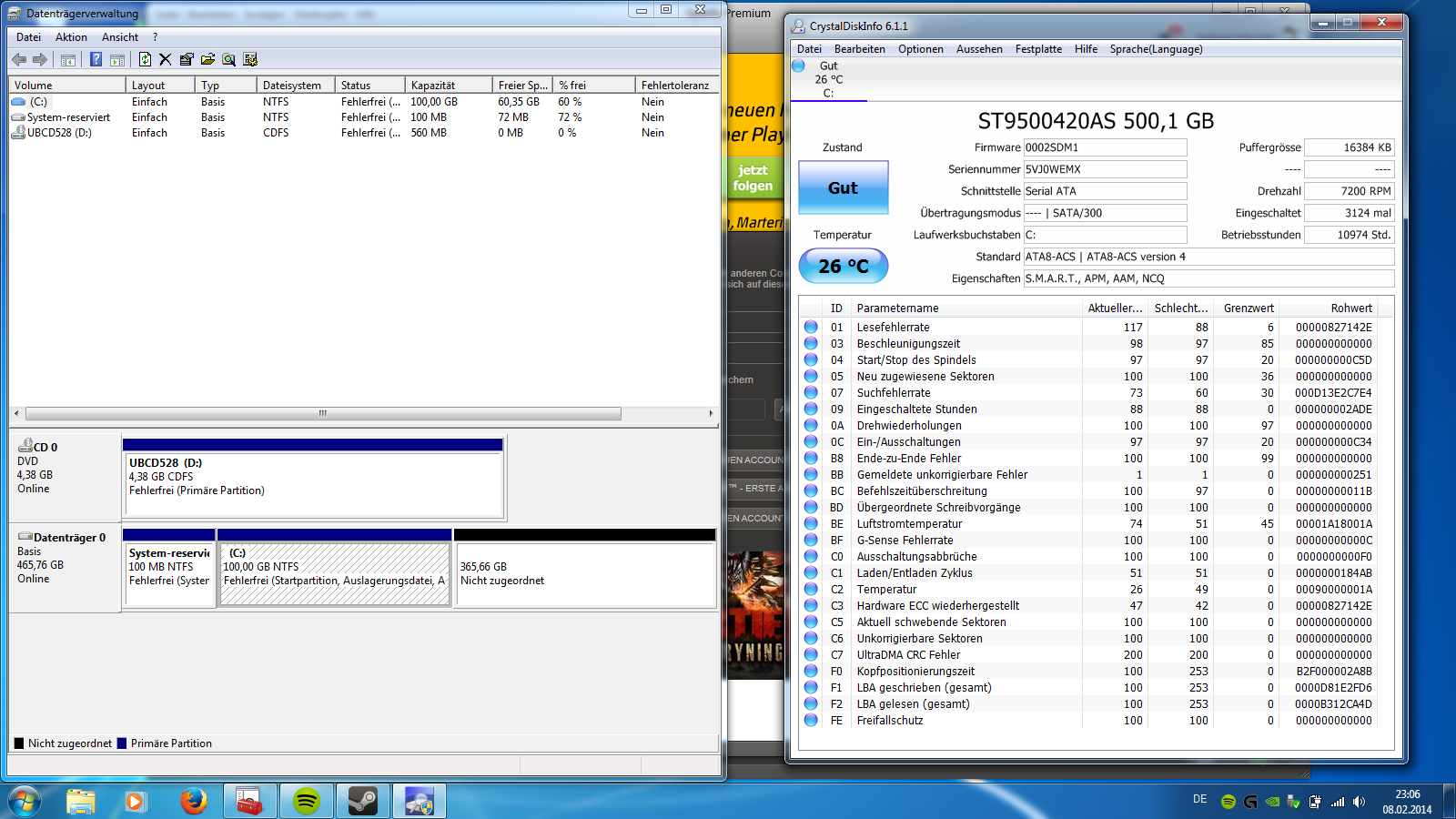Click the open-folder toolbar icon

207,59
